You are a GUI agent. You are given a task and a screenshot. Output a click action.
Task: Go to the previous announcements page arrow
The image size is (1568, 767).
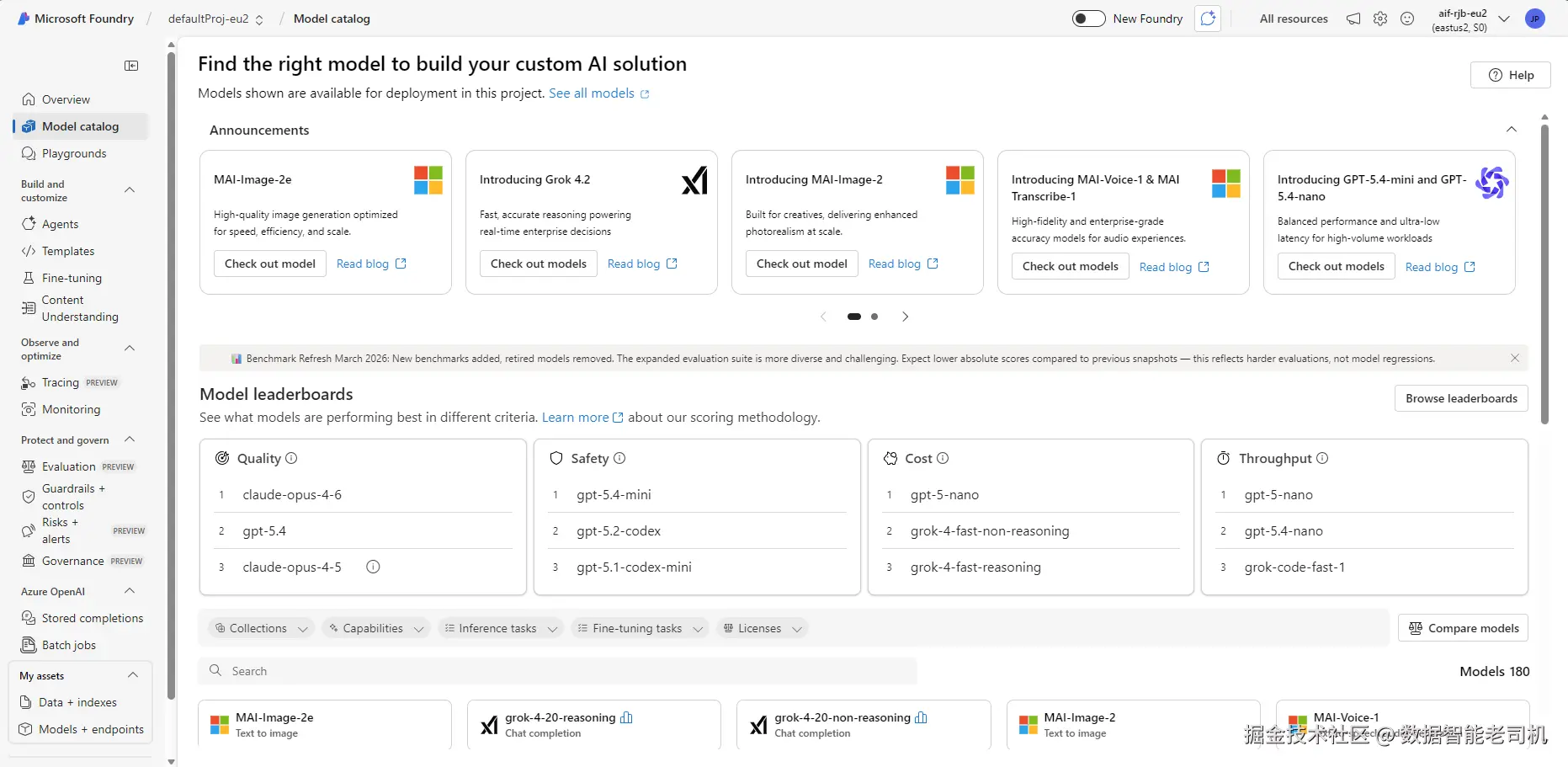tap(823, 317)
